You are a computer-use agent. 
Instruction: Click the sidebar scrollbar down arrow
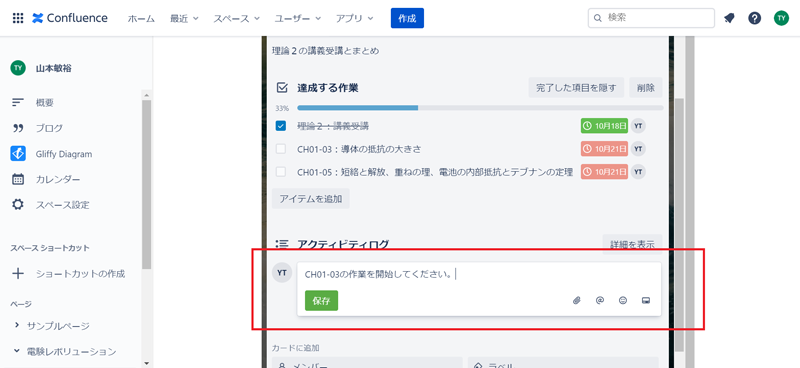point(146,363)
